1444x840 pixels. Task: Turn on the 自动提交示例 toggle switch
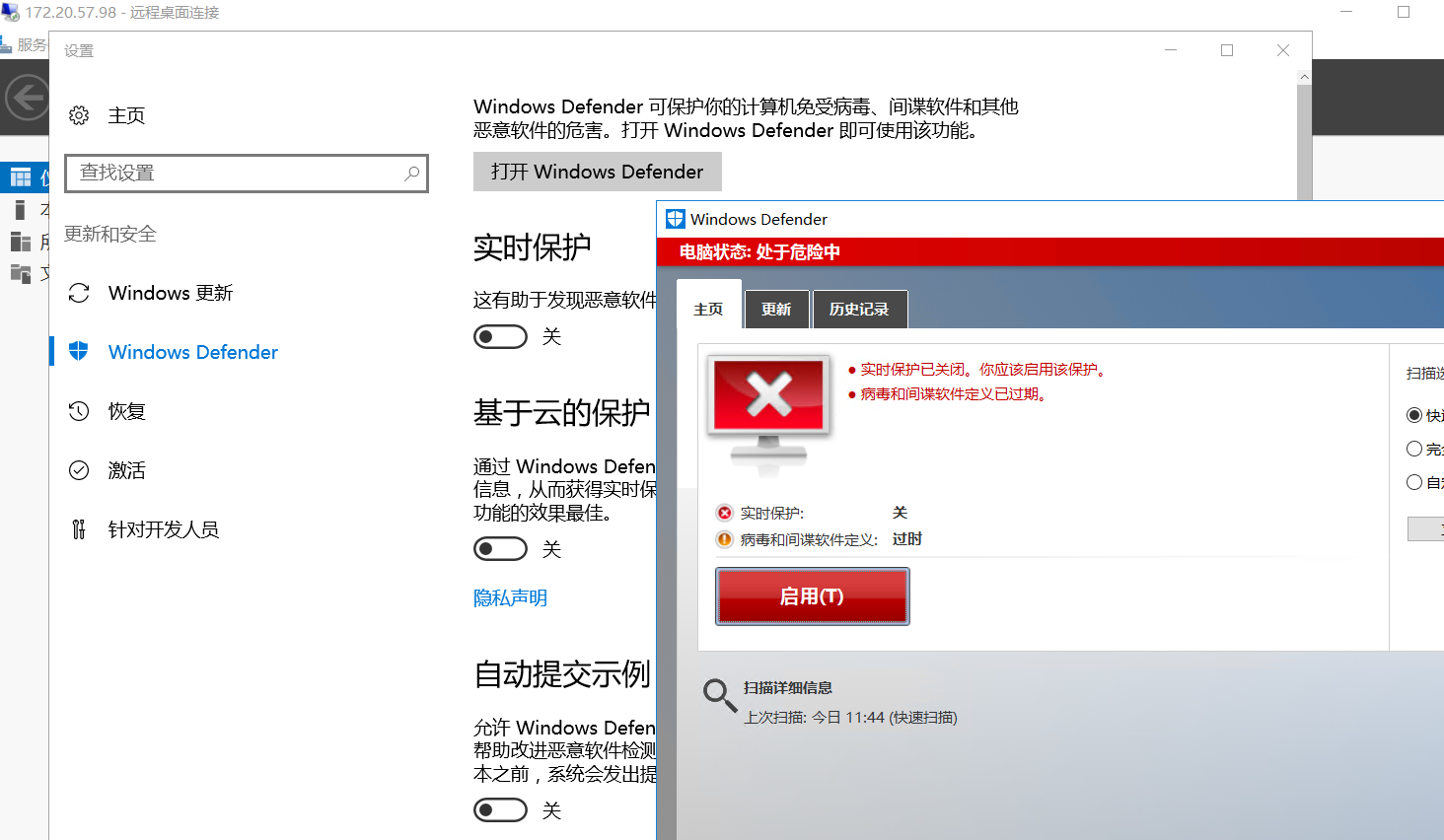[501, 810]
